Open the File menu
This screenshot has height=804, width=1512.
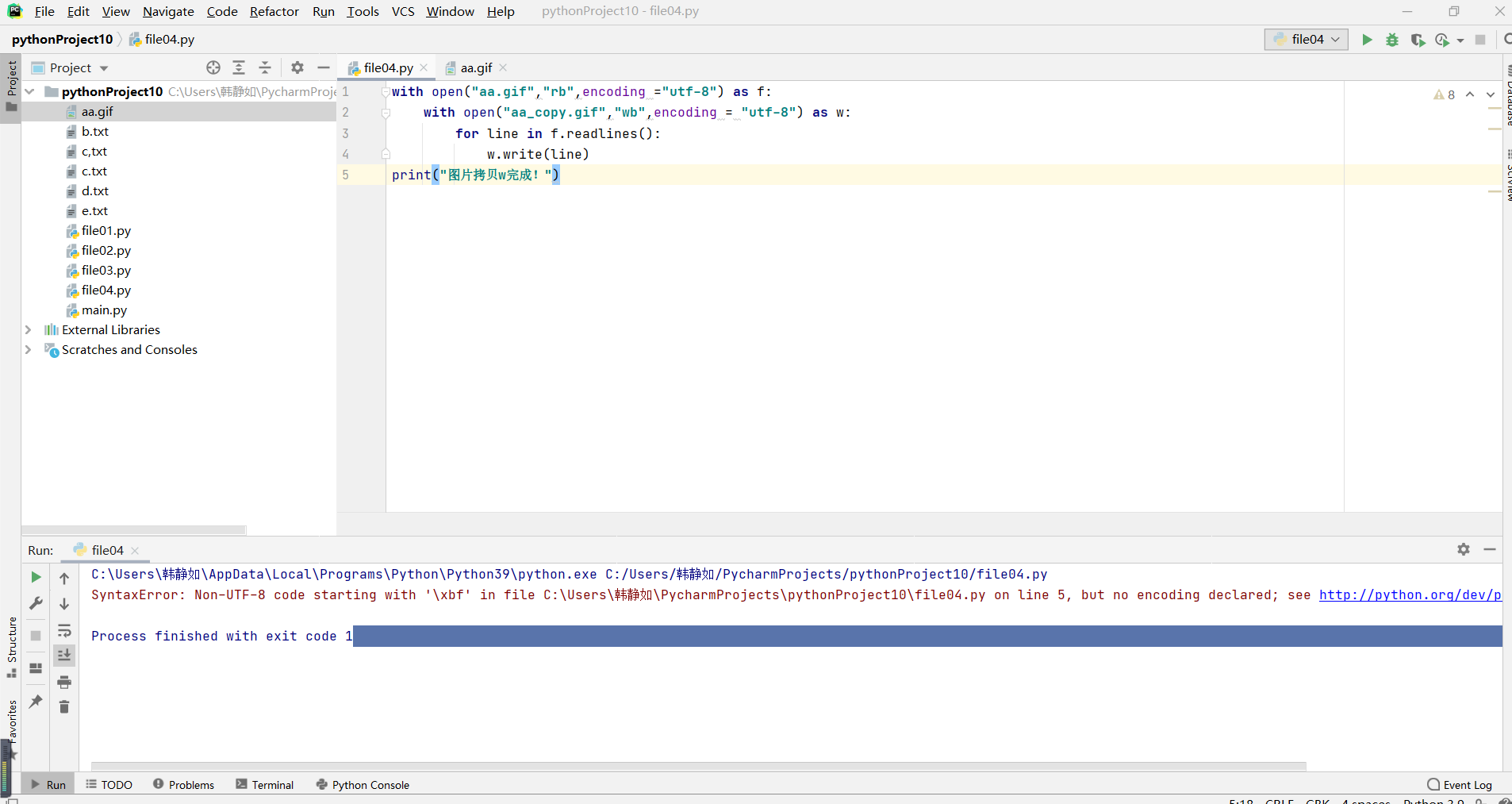(x=44, y=11)
